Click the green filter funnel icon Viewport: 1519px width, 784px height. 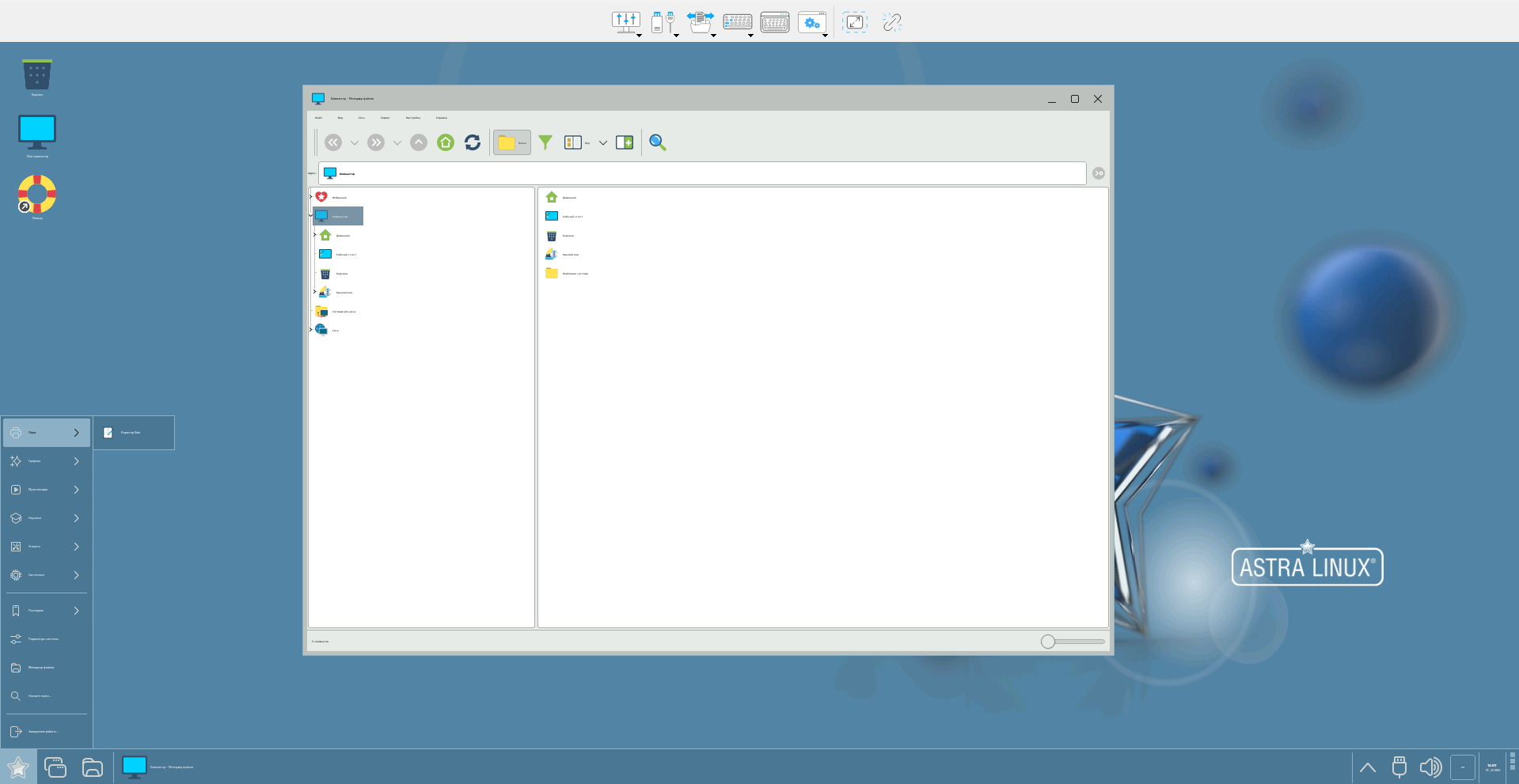click(545, 142)
